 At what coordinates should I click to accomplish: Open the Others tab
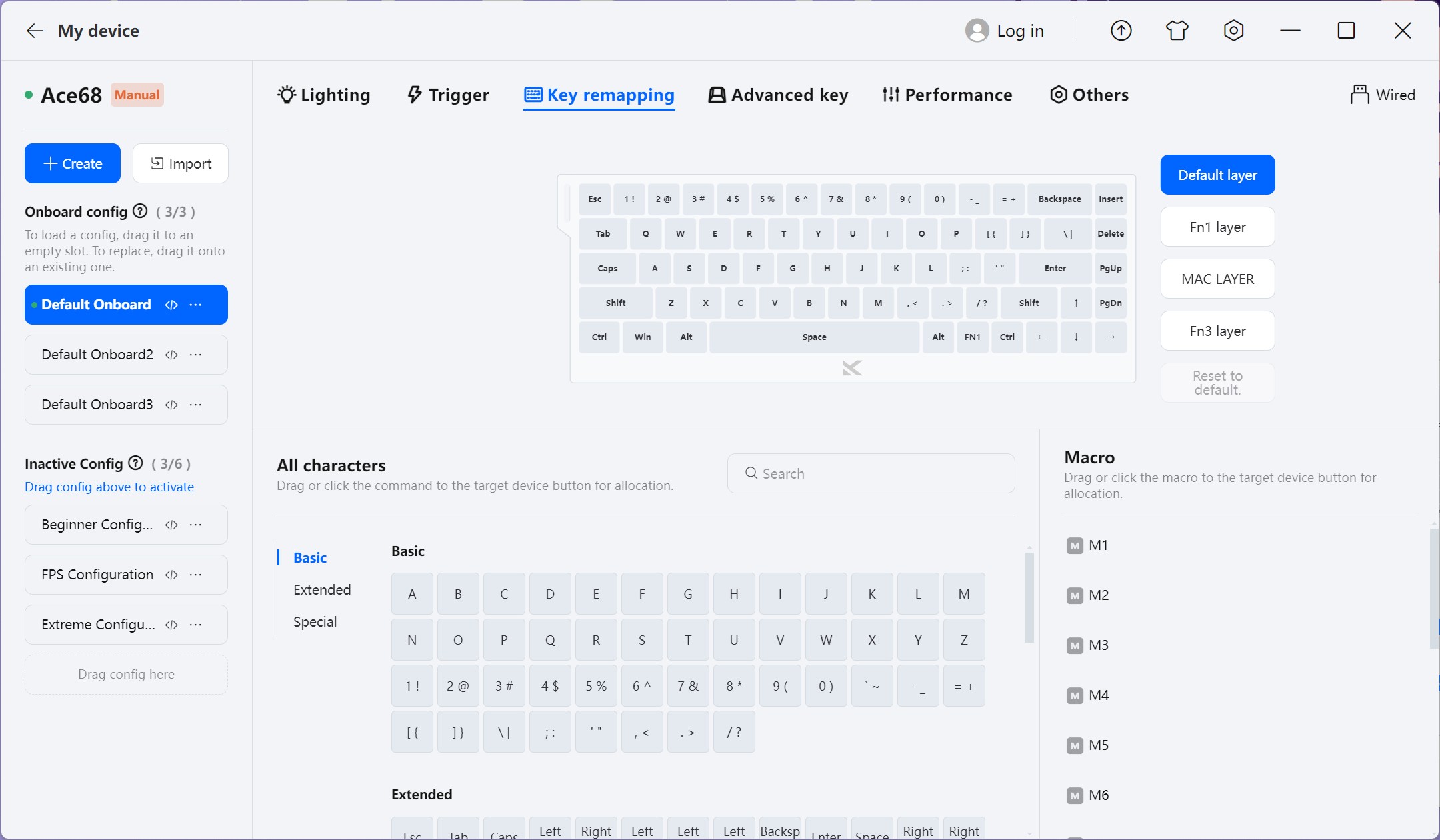coord(1089,95)
